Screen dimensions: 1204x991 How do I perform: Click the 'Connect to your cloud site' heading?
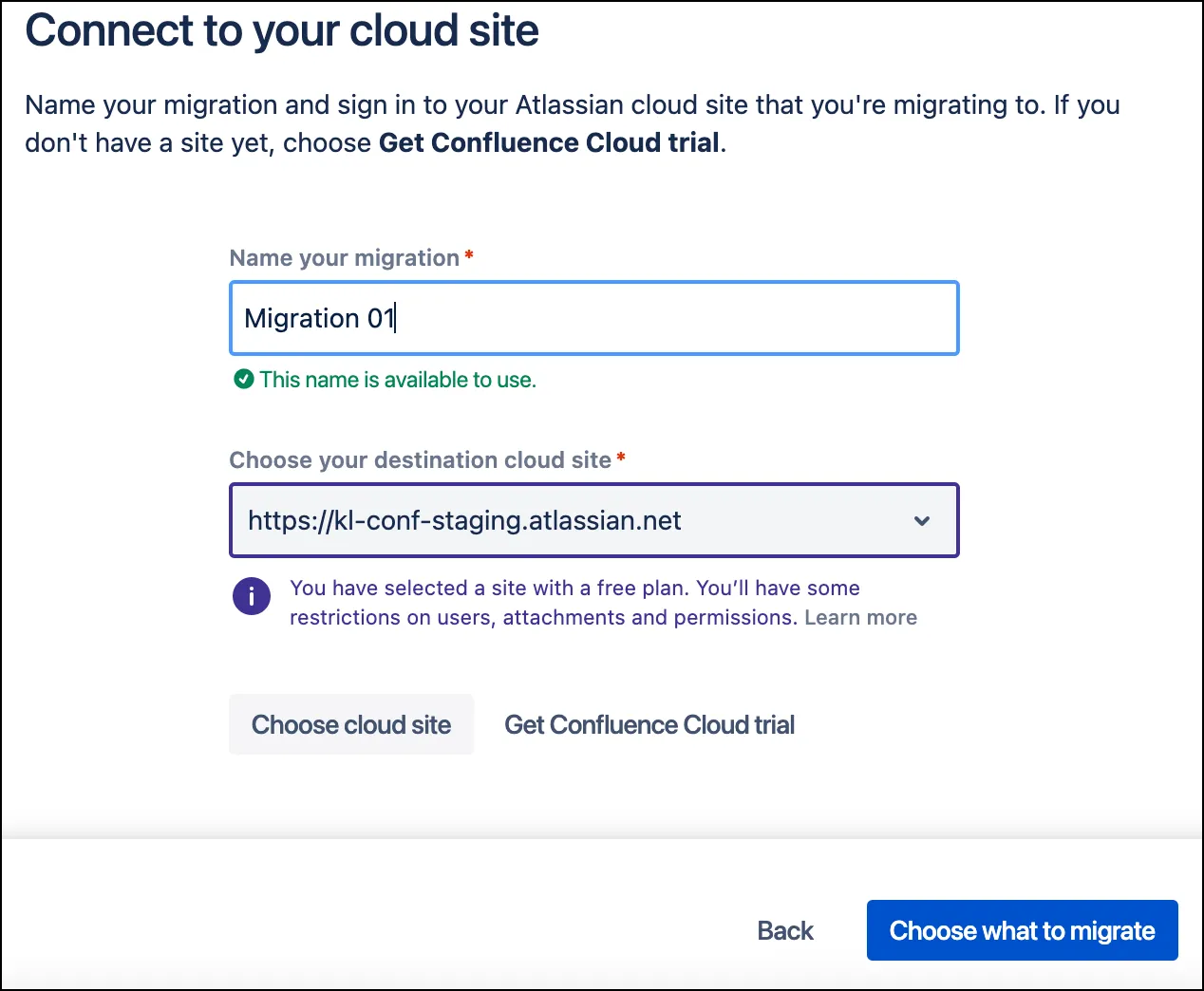tap(282, 30)
